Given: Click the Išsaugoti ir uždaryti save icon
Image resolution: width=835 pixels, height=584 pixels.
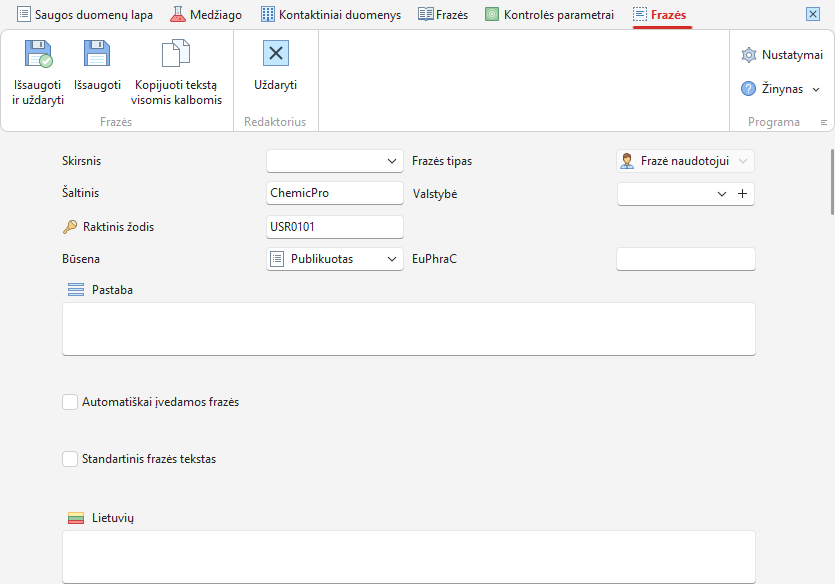Looking at the screenshot, I should click(38, 53).
